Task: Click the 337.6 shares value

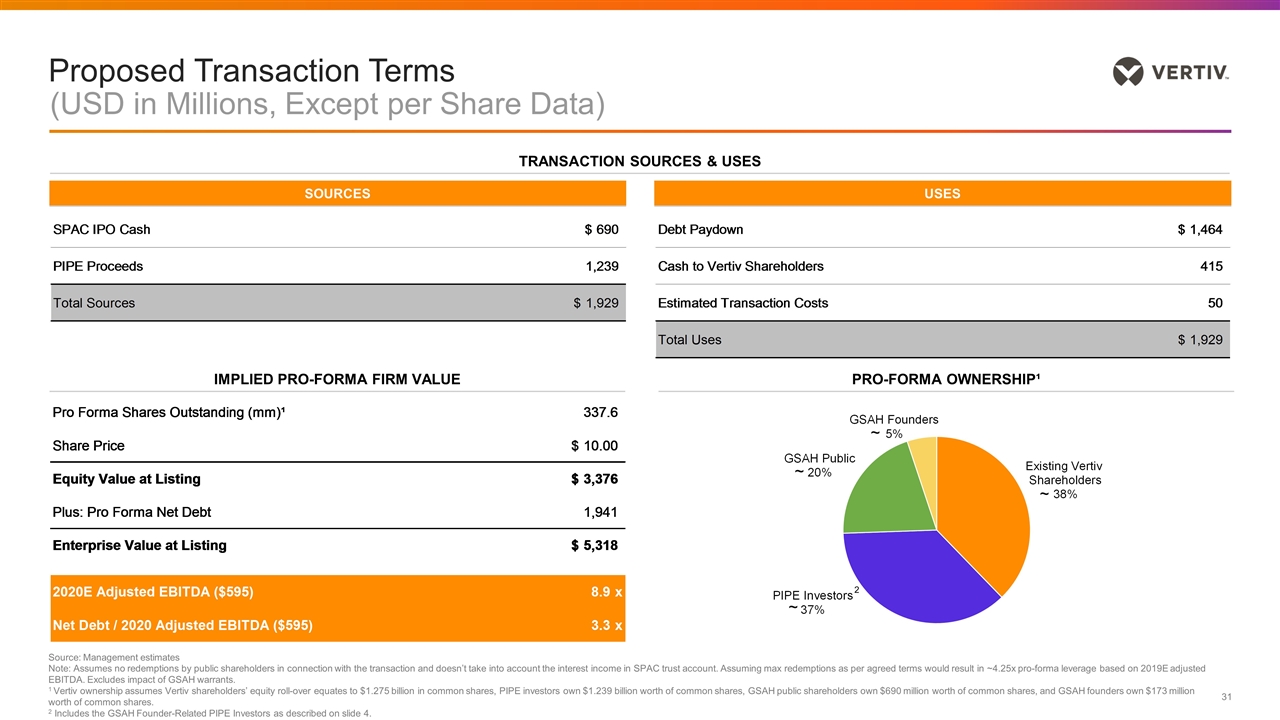Action: point(600,412)
